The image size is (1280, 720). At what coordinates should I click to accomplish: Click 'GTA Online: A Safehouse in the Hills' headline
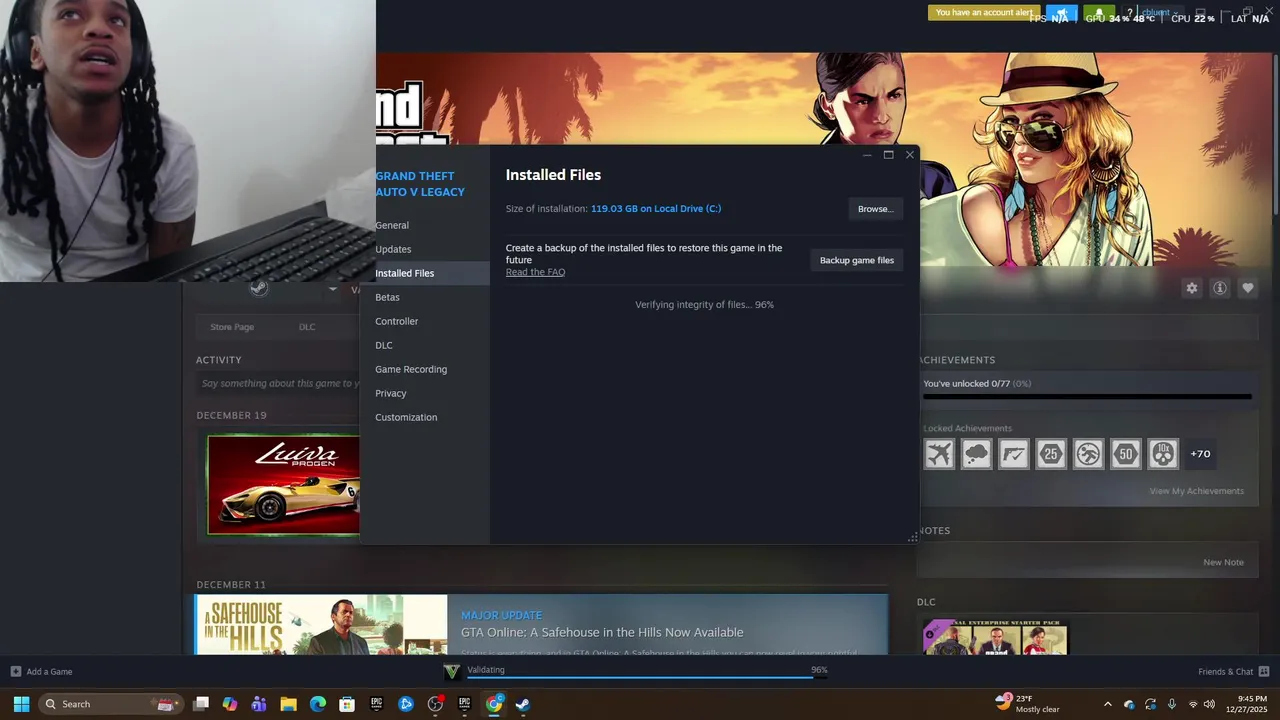click(x=602, y=632)
